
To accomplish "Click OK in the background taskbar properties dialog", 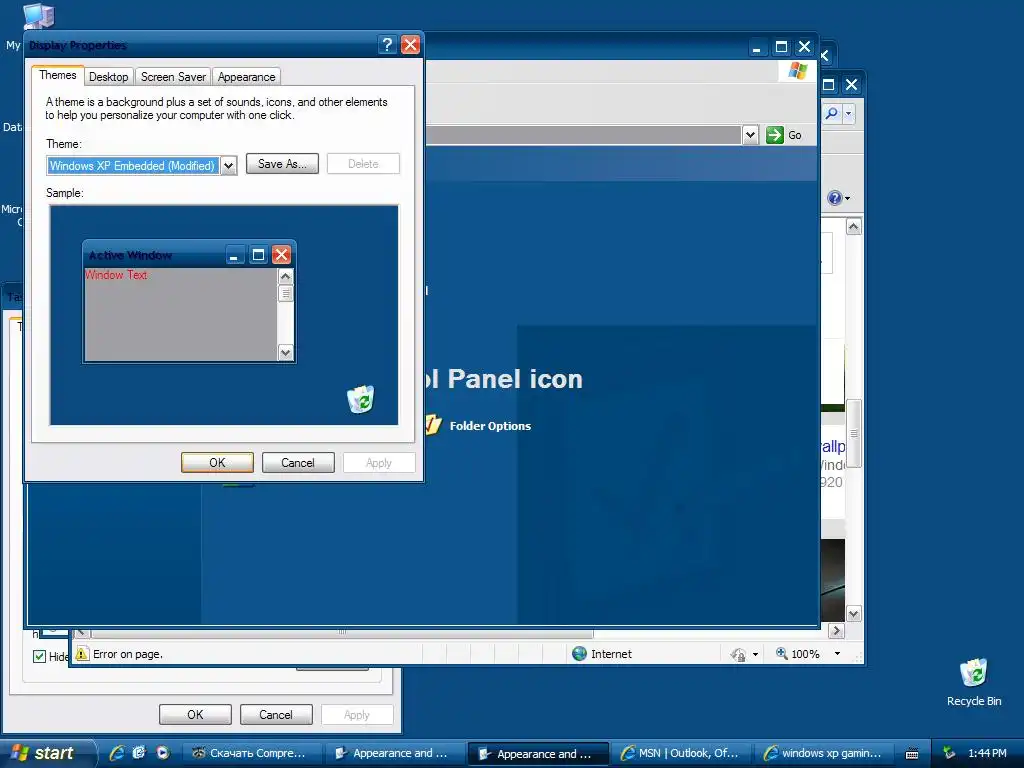I will coord(195,714).
